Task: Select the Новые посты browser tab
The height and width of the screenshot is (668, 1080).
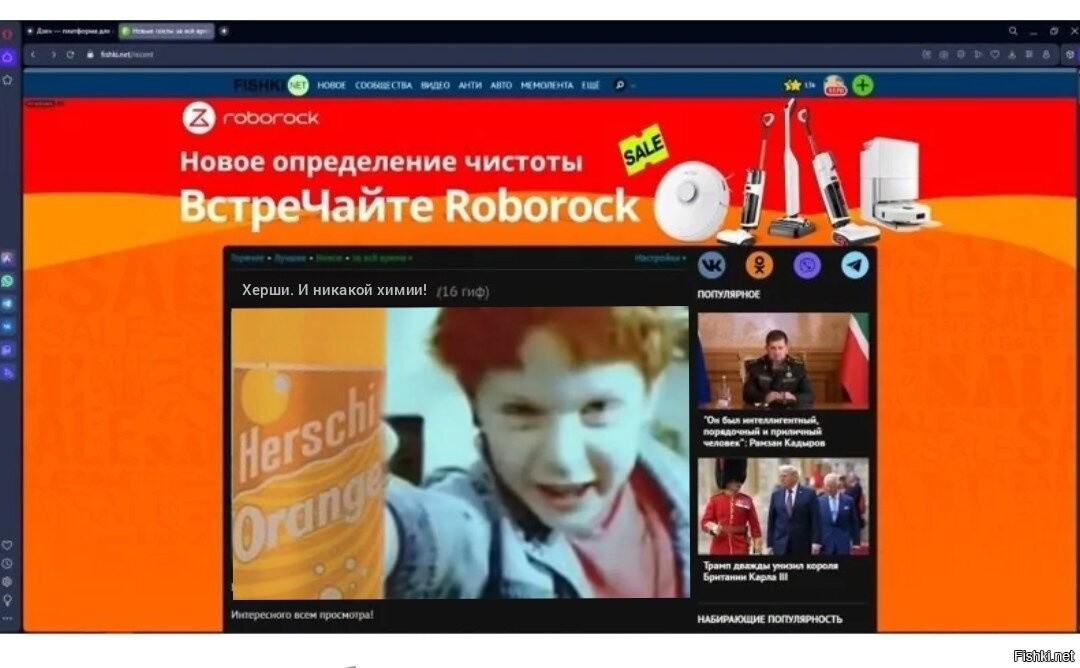Action: (x=165, y=31)
